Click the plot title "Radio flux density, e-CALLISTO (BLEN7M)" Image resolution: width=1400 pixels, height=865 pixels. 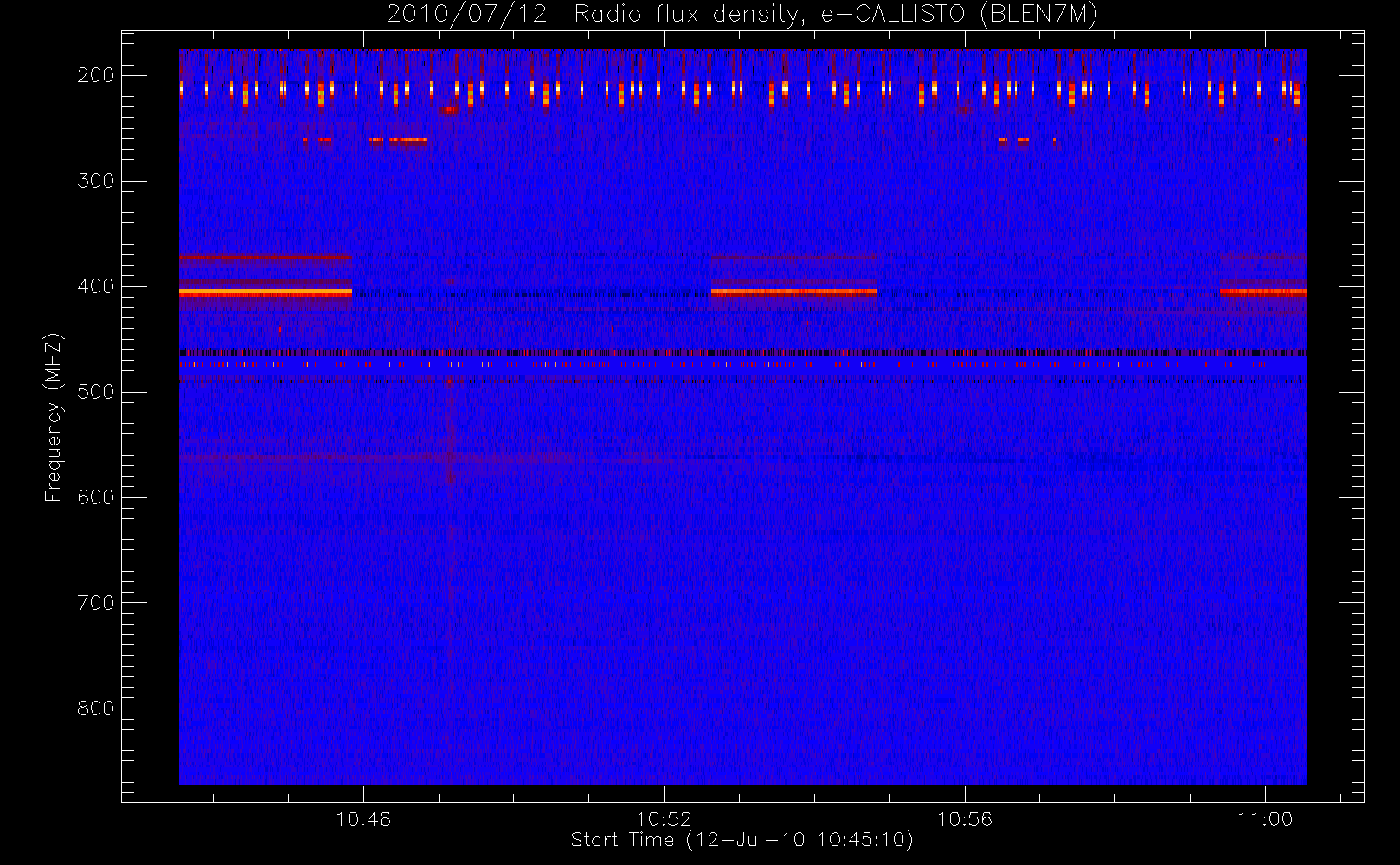836,15
